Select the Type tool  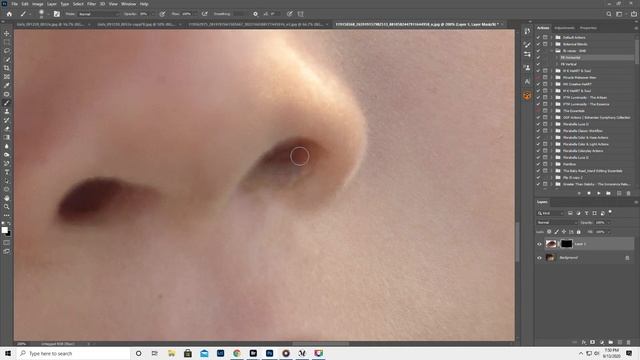pos(7,172)
